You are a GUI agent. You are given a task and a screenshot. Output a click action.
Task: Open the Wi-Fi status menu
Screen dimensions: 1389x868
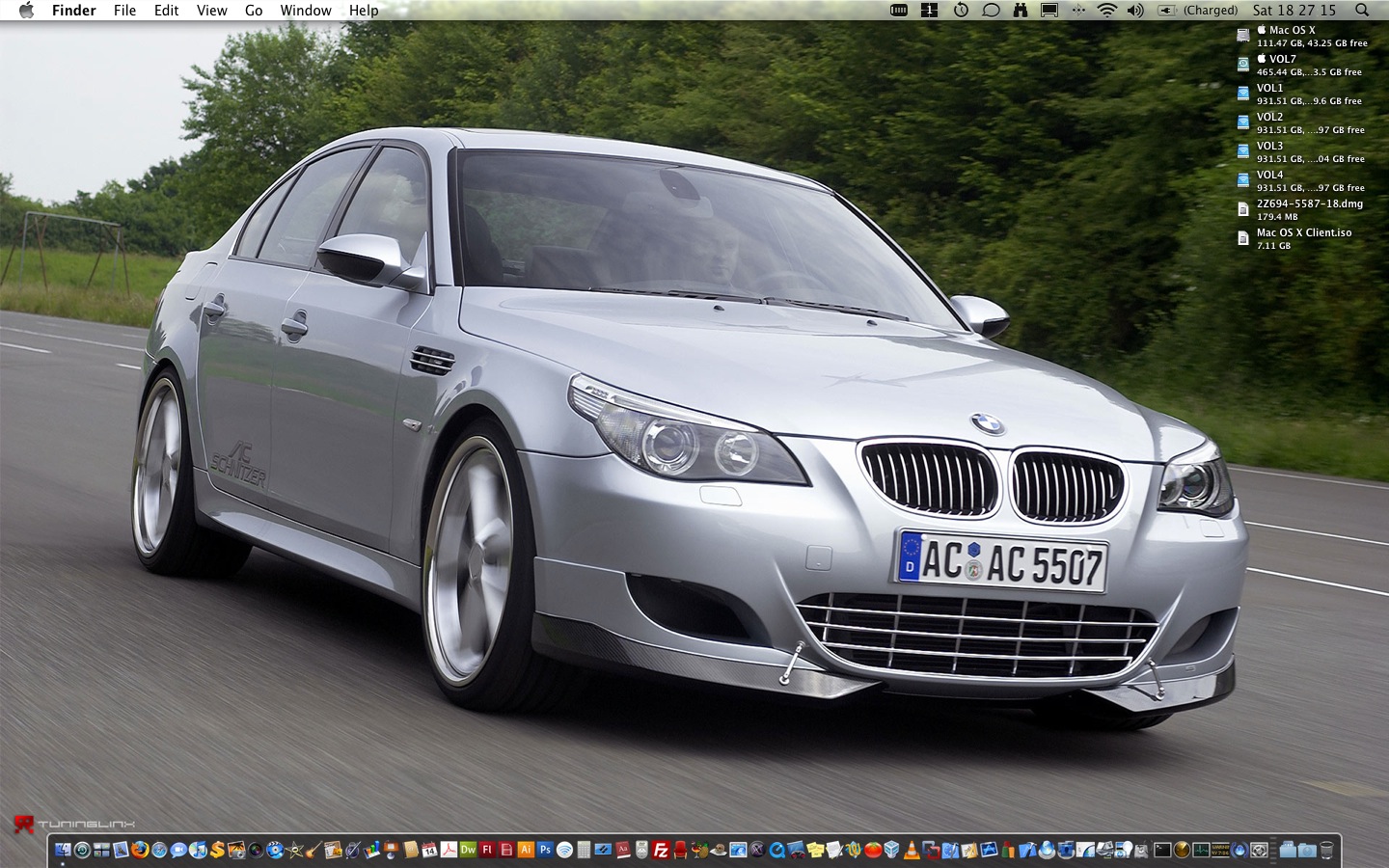coord(1106,11)
